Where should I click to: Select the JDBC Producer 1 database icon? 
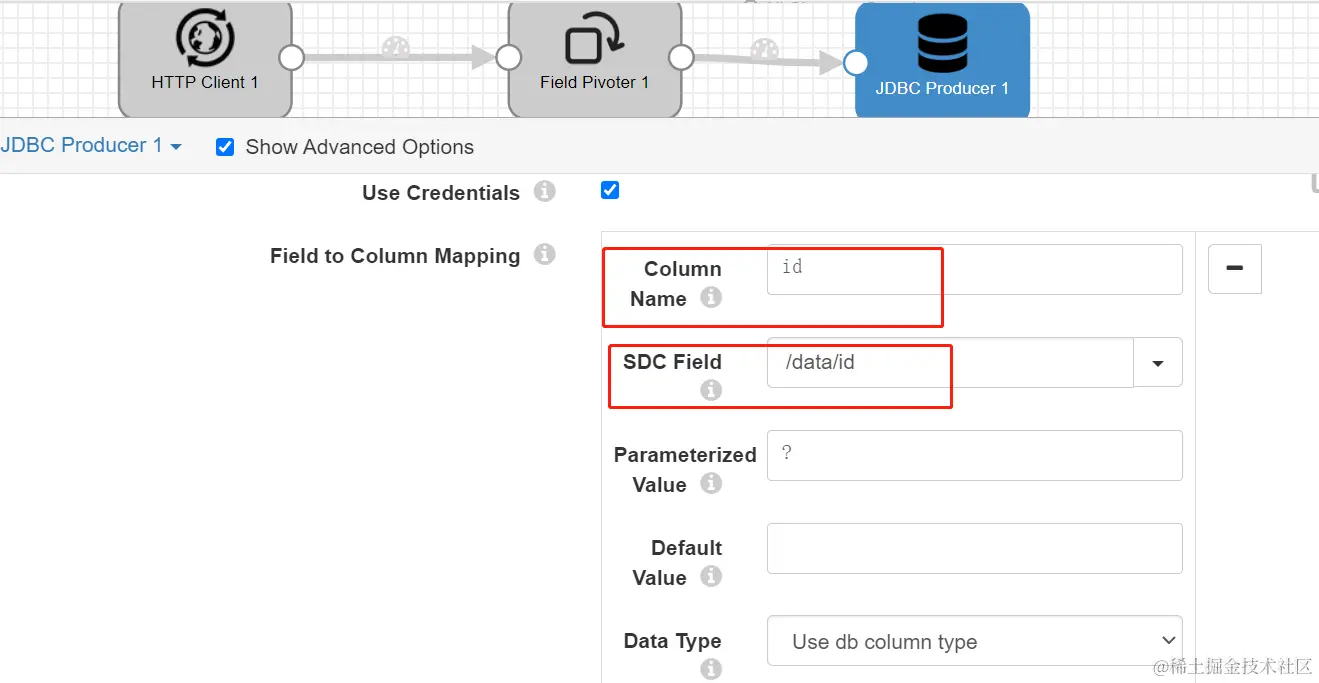pos(942,42)
